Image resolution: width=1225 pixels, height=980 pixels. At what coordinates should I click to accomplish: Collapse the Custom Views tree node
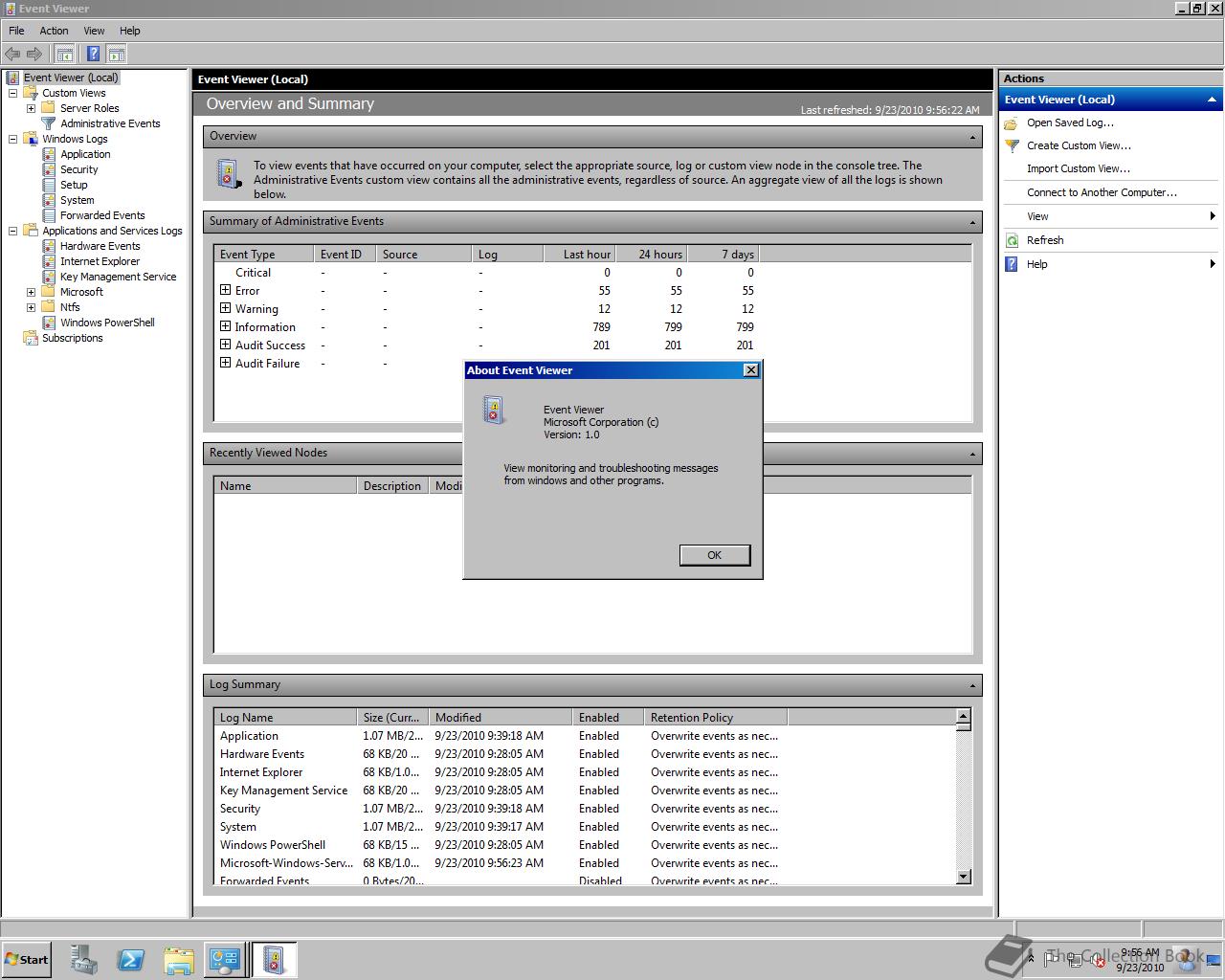[x=12, y=93]
